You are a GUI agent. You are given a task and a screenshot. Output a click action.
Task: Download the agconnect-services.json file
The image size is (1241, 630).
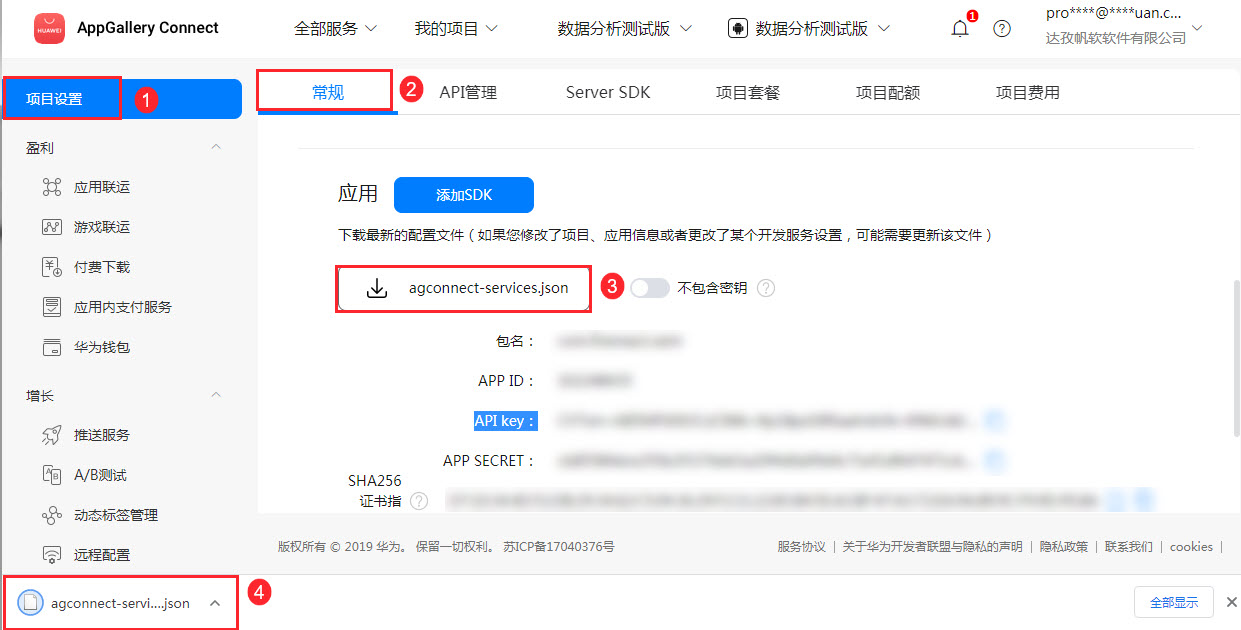(464, 288)
